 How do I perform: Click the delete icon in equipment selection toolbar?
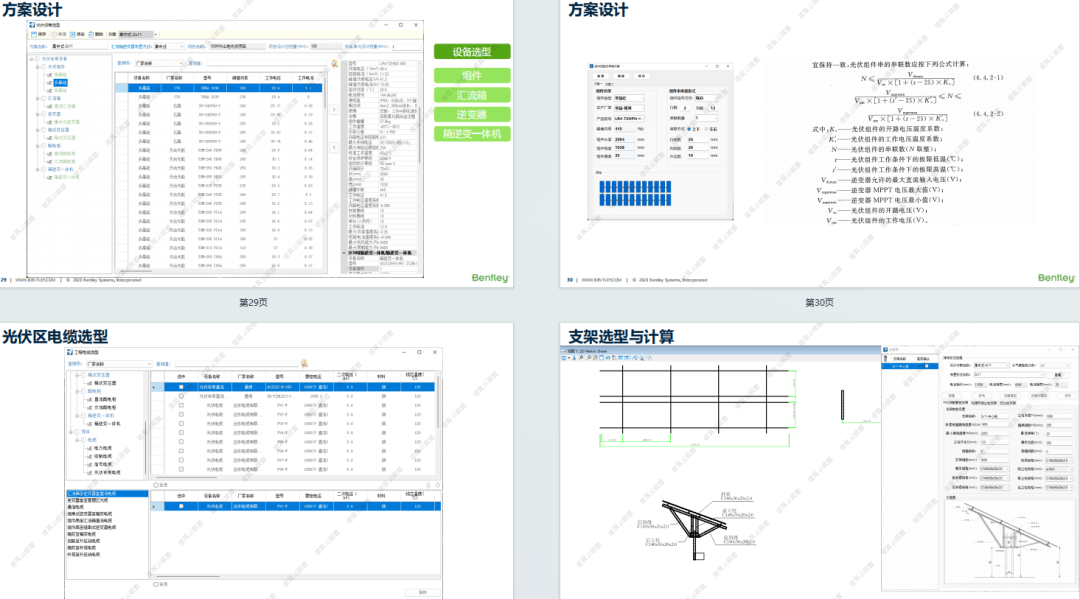91,34
